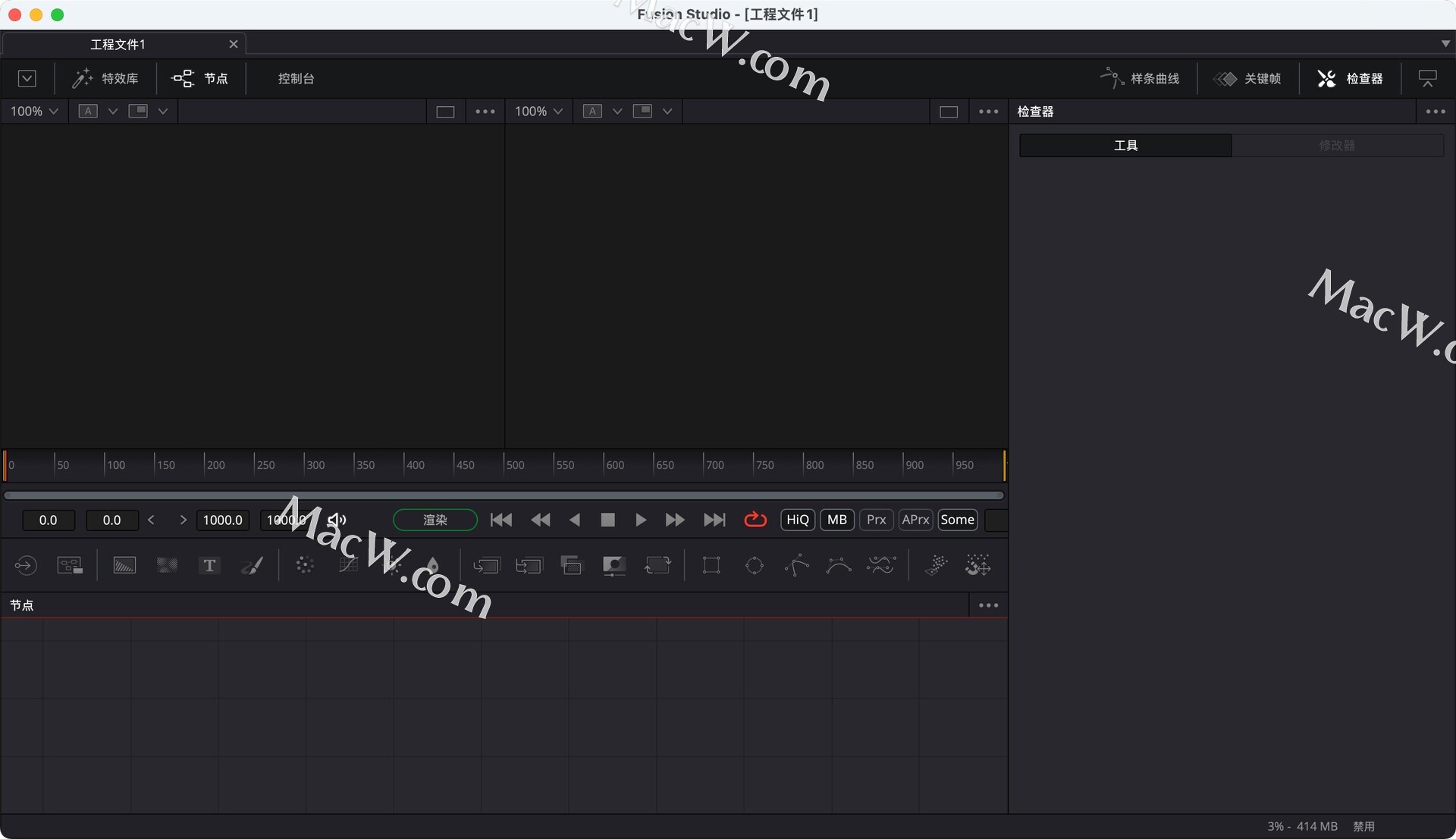Click the green 渲染 render button

[x=435, y=520]
